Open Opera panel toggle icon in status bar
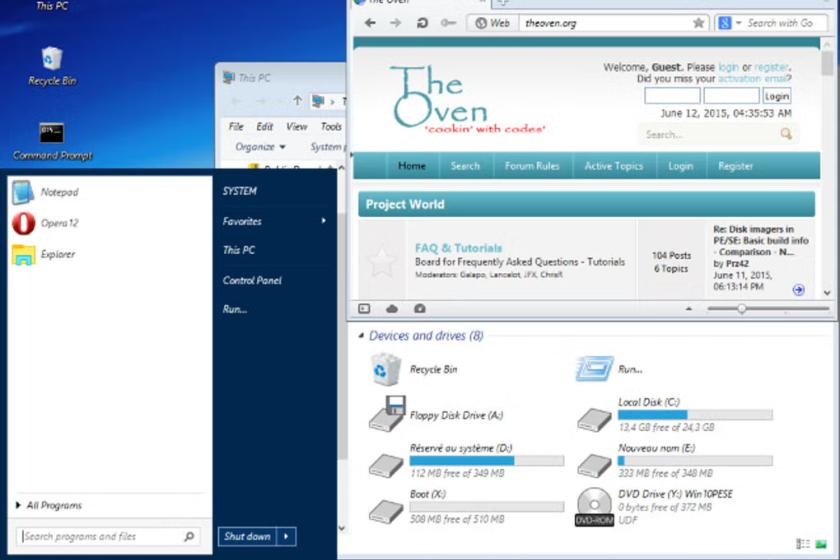Viewport: 840px width, 560px height. point(364,309)
